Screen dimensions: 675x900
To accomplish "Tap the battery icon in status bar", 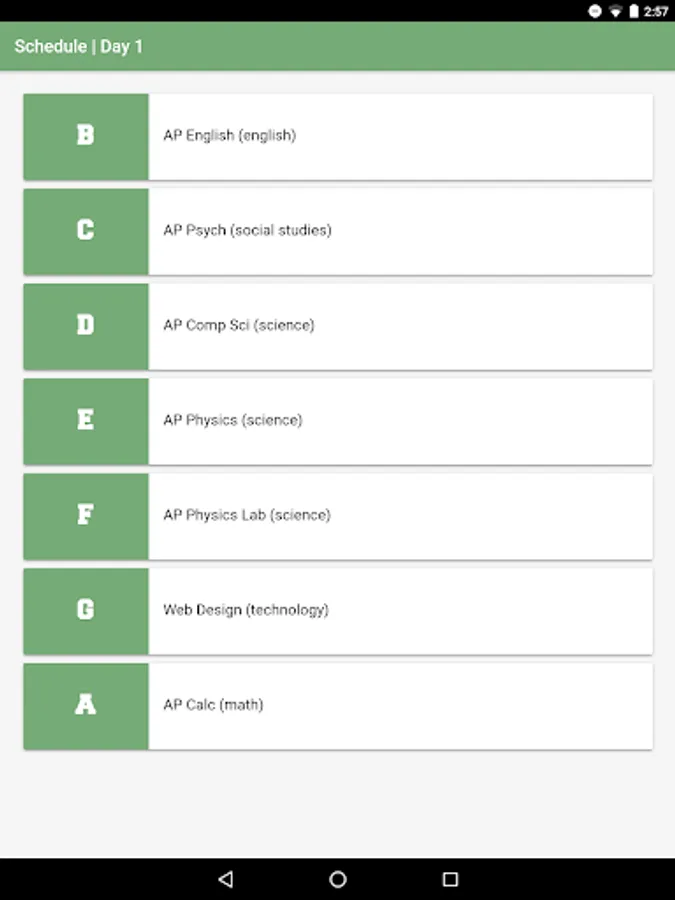I will coord(633,11).
